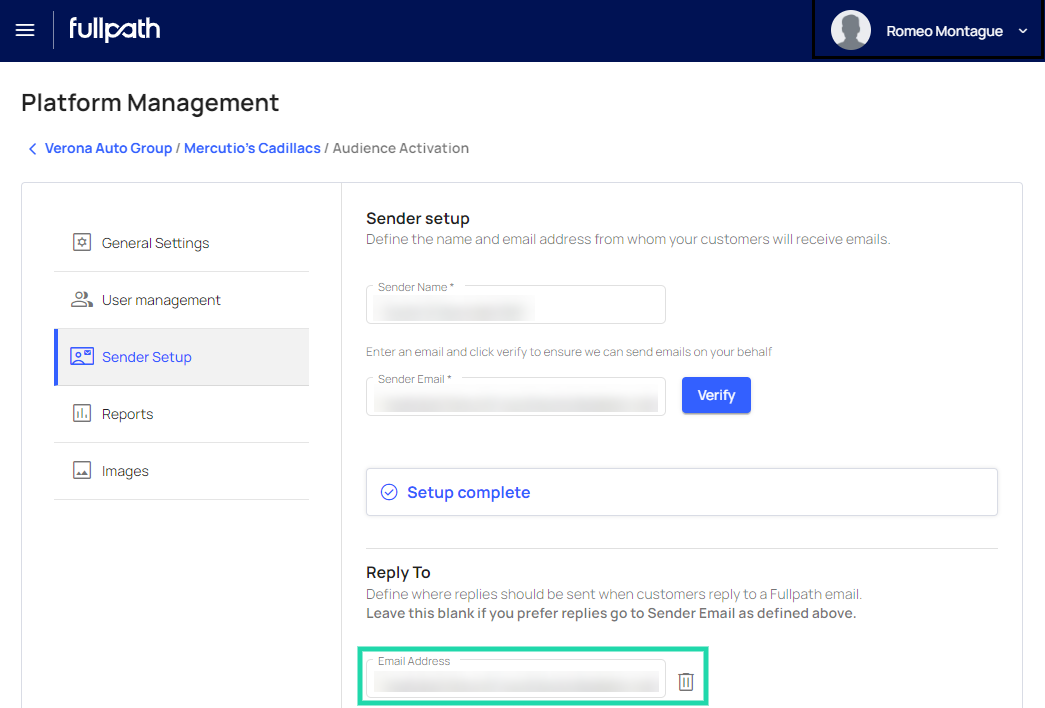This screenshot has height=708, width=1045.
Task: Expand the user account dropdown chevron
Action: [x=1022, y=31]
